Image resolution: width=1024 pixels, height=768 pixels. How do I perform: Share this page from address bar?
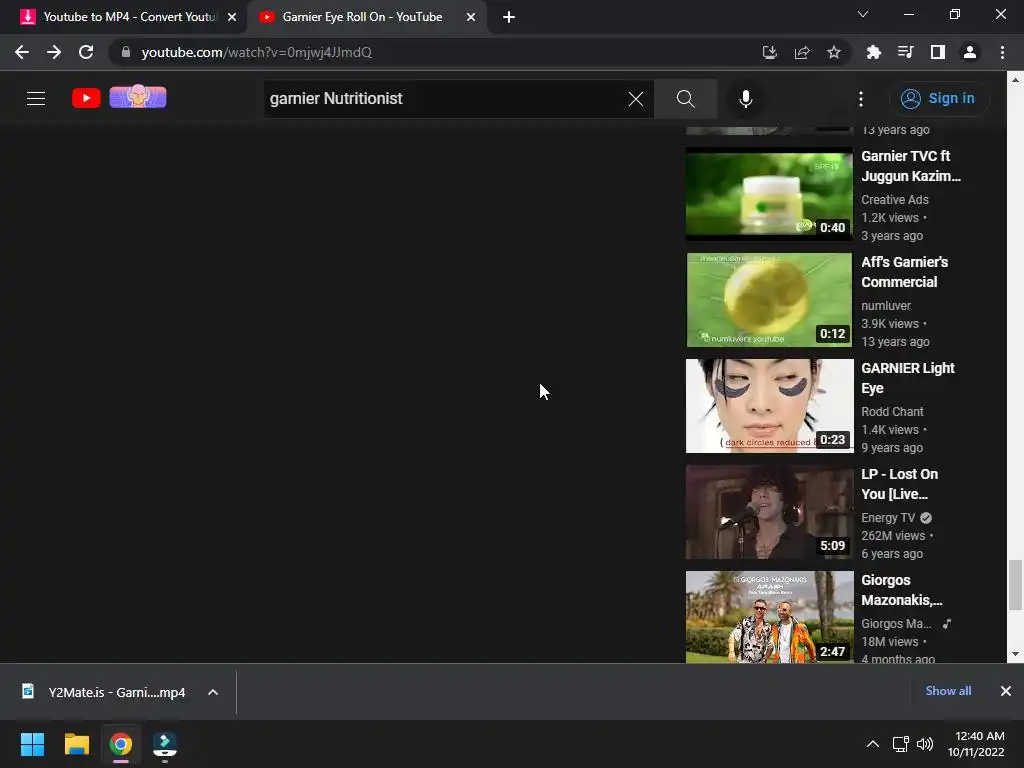(x=802, y=52)
